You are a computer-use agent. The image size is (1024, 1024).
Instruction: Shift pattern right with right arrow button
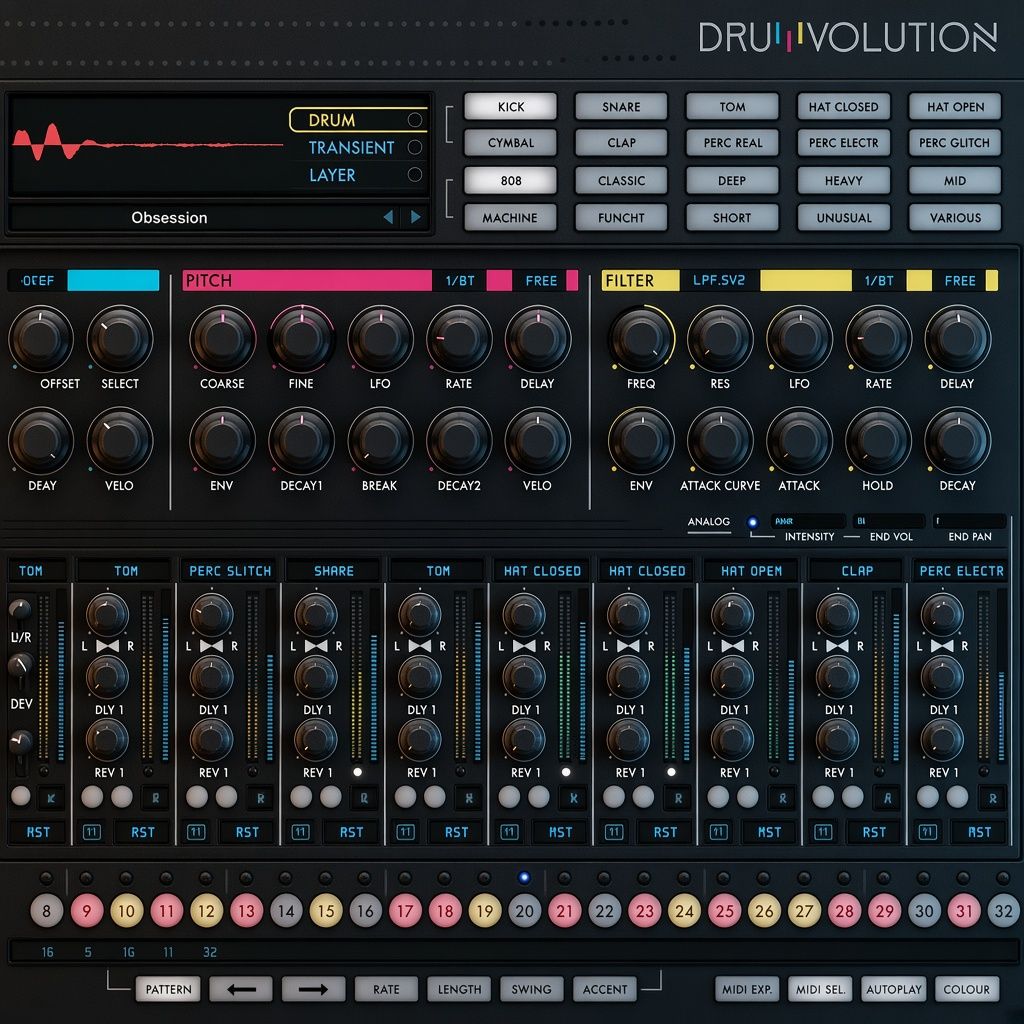pyautogui.click(x=313, y=989)
